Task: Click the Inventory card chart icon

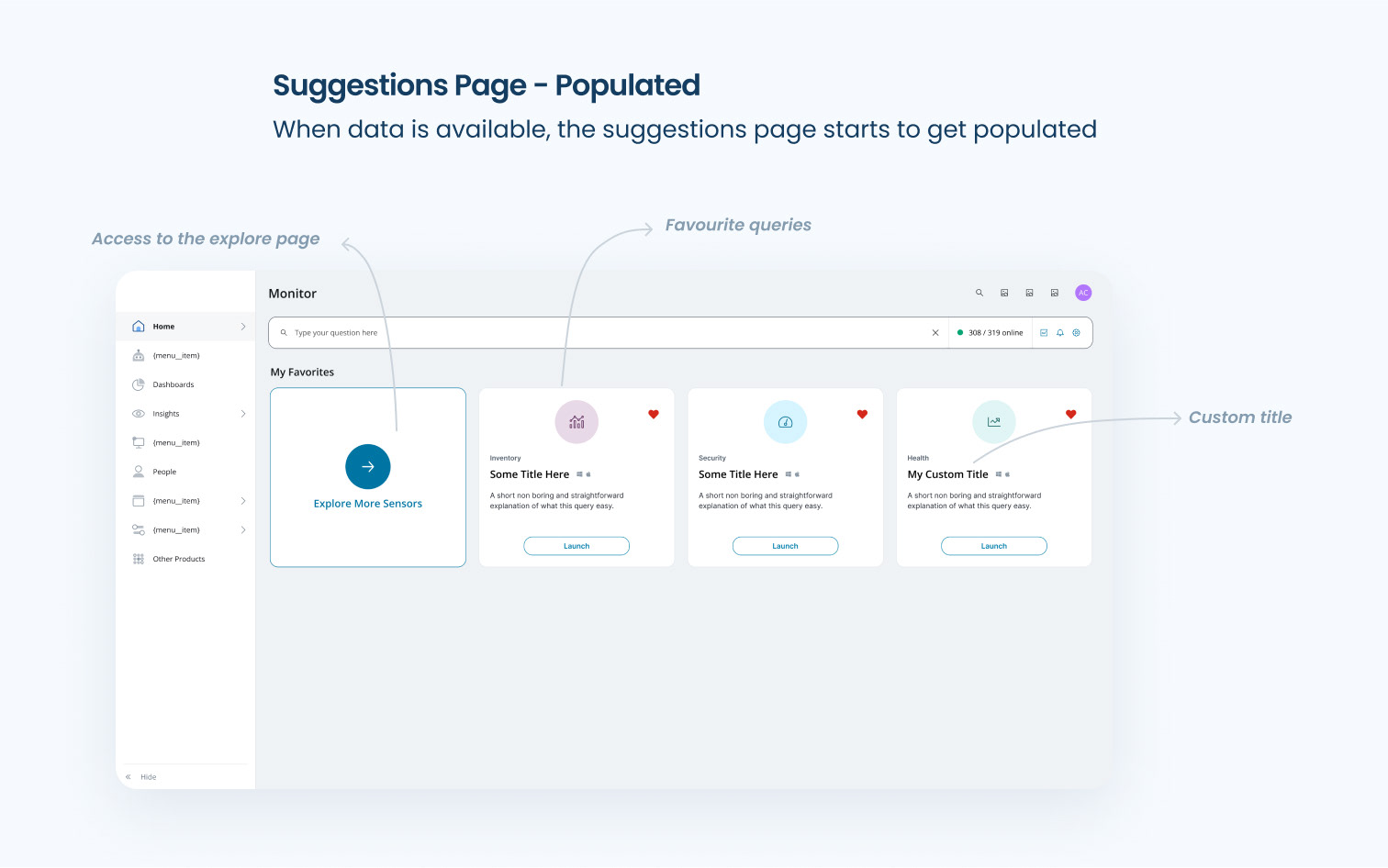Action: (576, 422)
